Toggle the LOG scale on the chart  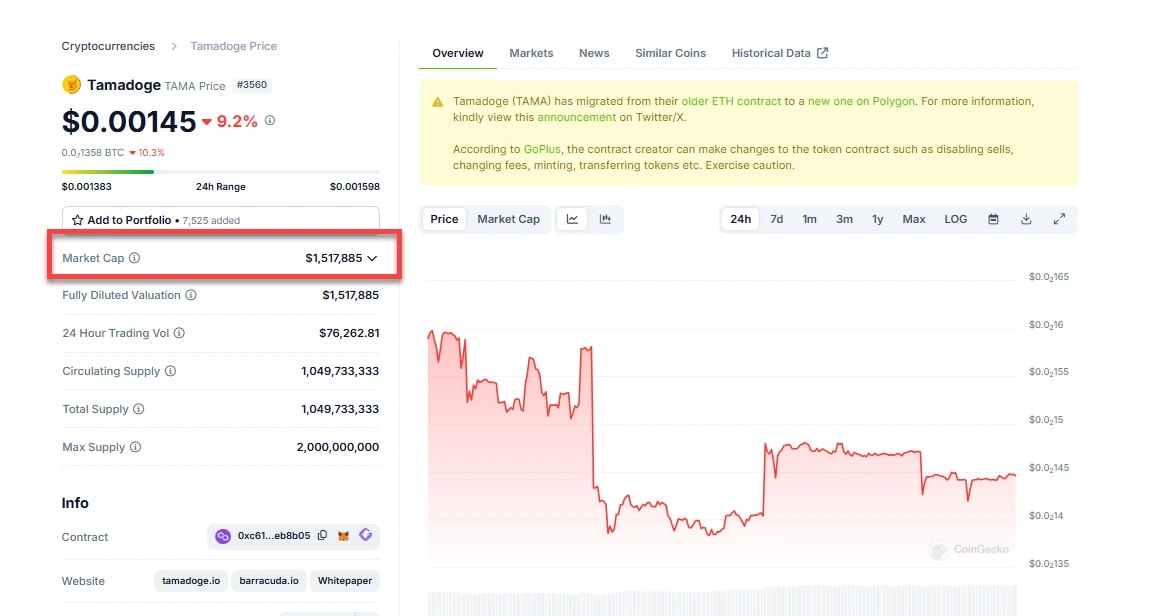pos(955,219)
